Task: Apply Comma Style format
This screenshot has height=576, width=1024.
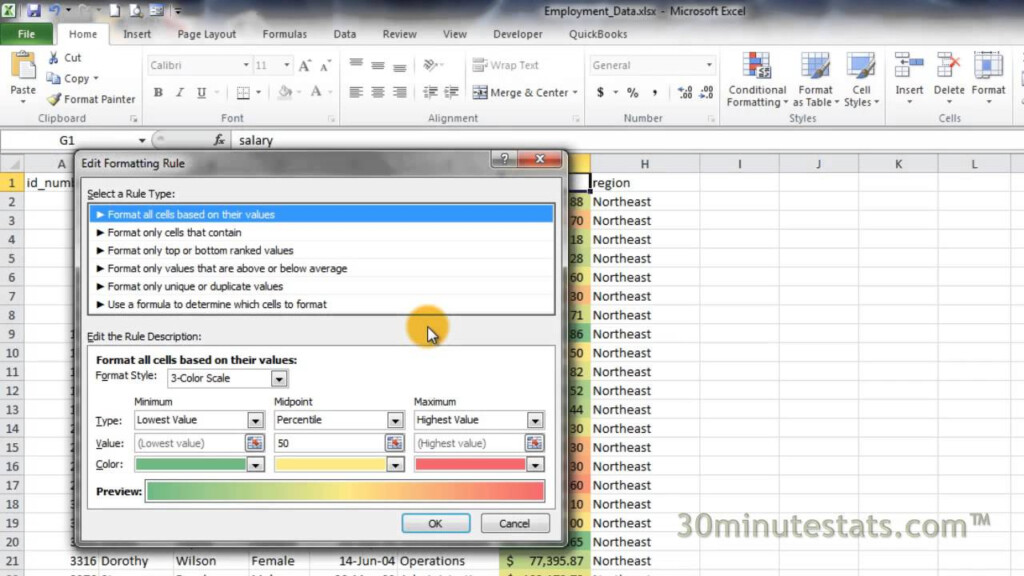Action: tap(654, 93)
